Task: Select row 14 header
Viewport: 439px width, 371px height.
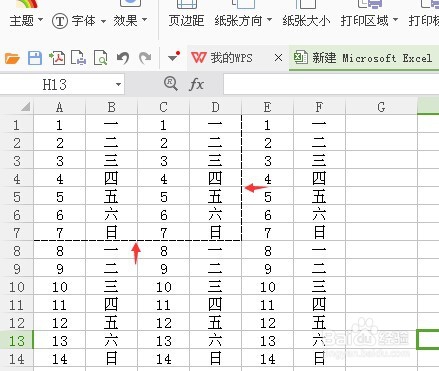Action: [x=16, y=359]
